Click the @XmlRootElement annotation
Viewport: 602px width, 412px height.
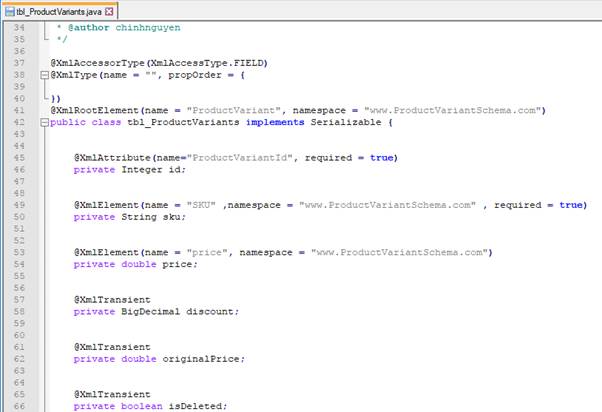pyautogui.click(x=95, y=111)
